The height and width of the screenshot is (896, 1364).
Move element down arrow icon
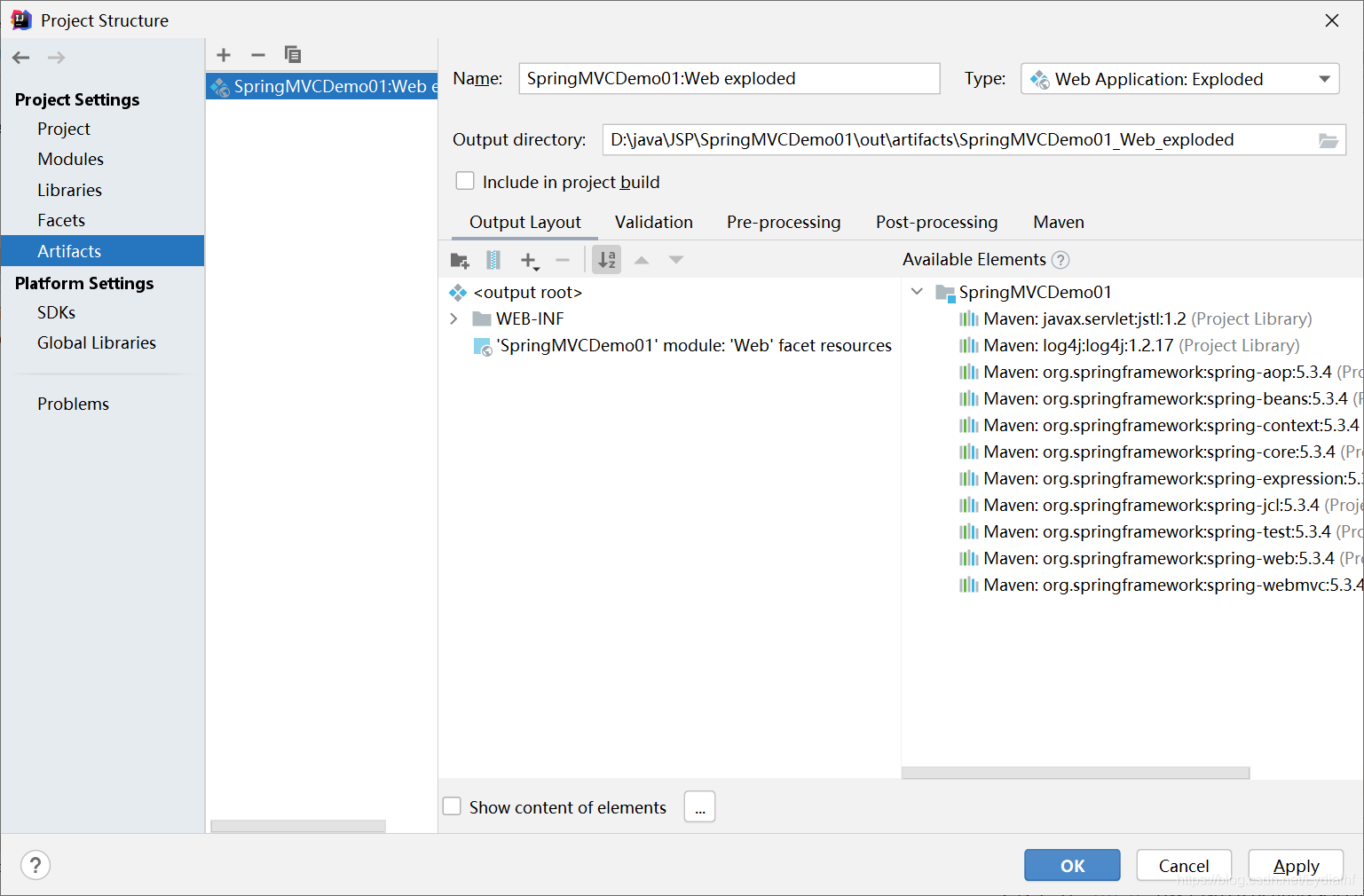[x=676, y=260]
